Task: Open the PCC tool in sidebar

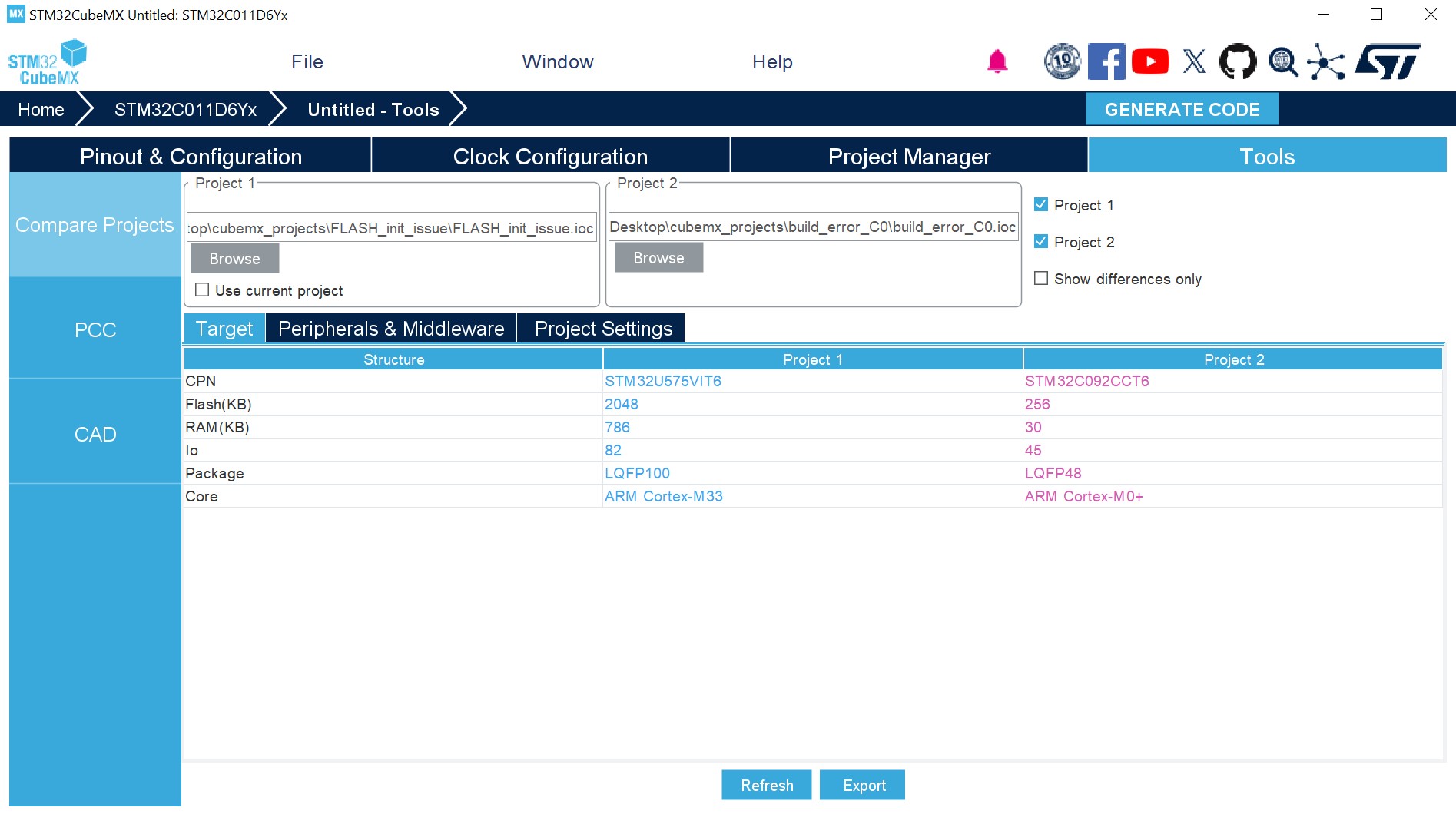Action: (95, 329)
